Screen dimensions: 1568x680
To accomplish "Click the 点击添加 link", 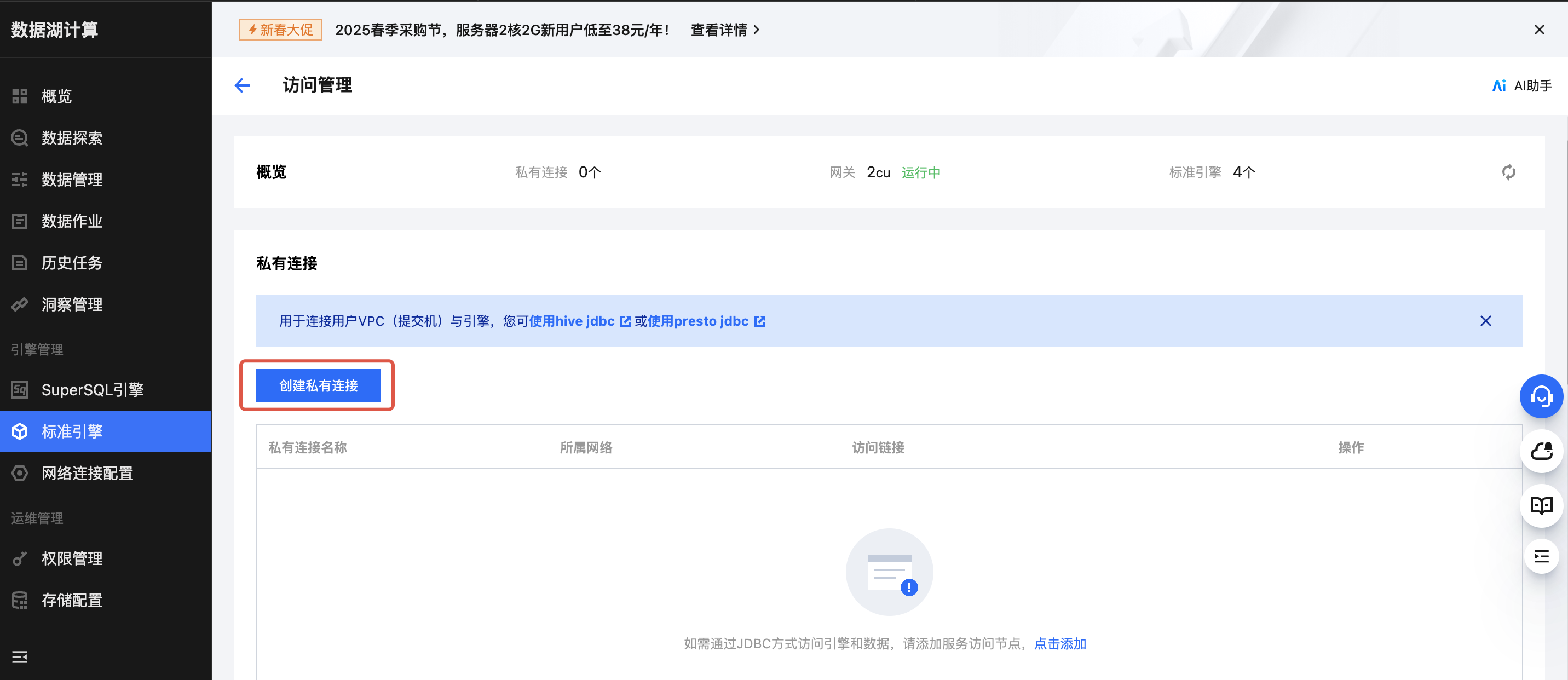I will click(x=1060, y=643).
